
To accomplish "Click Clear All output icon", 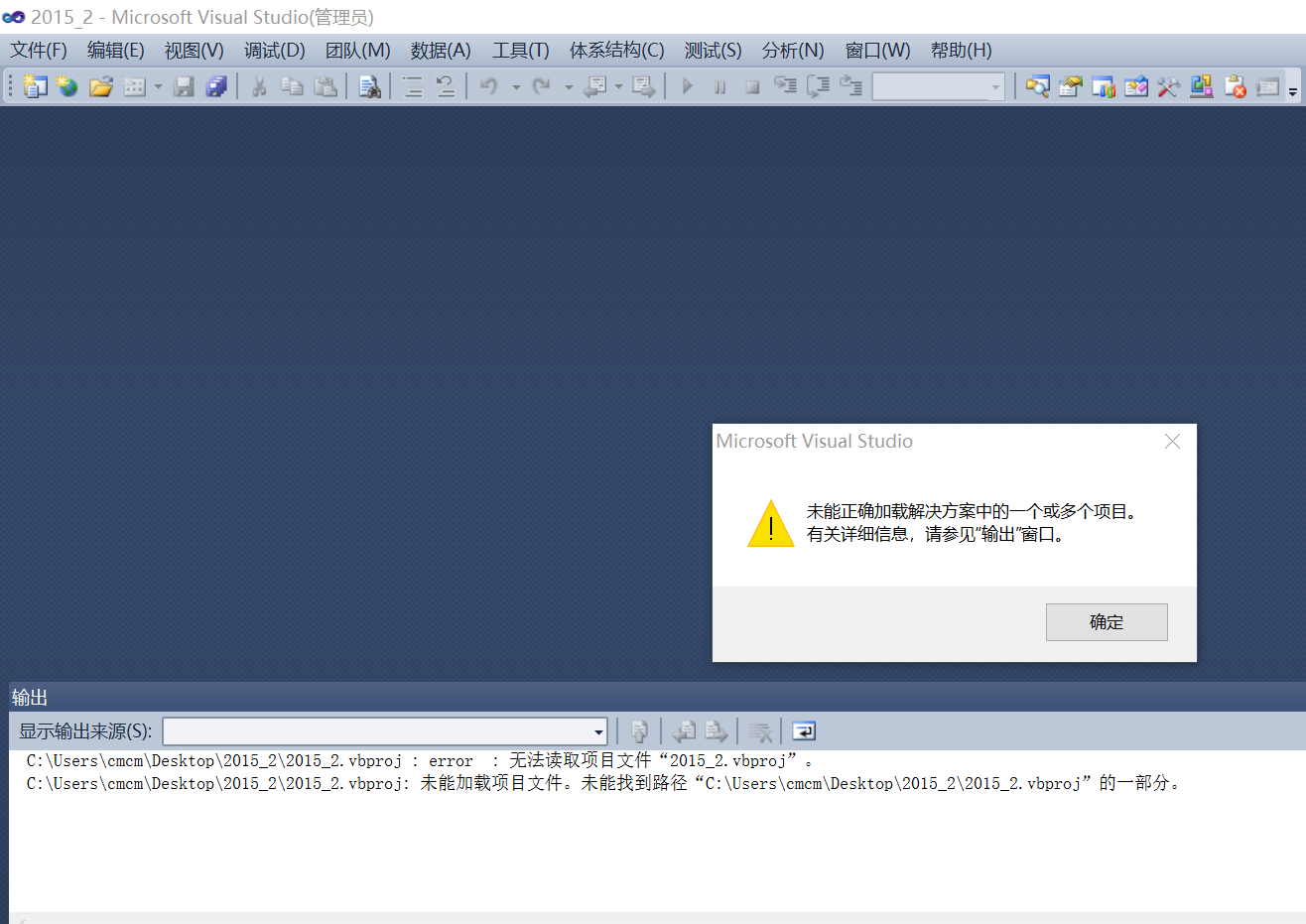I will (x=760, y=731).
